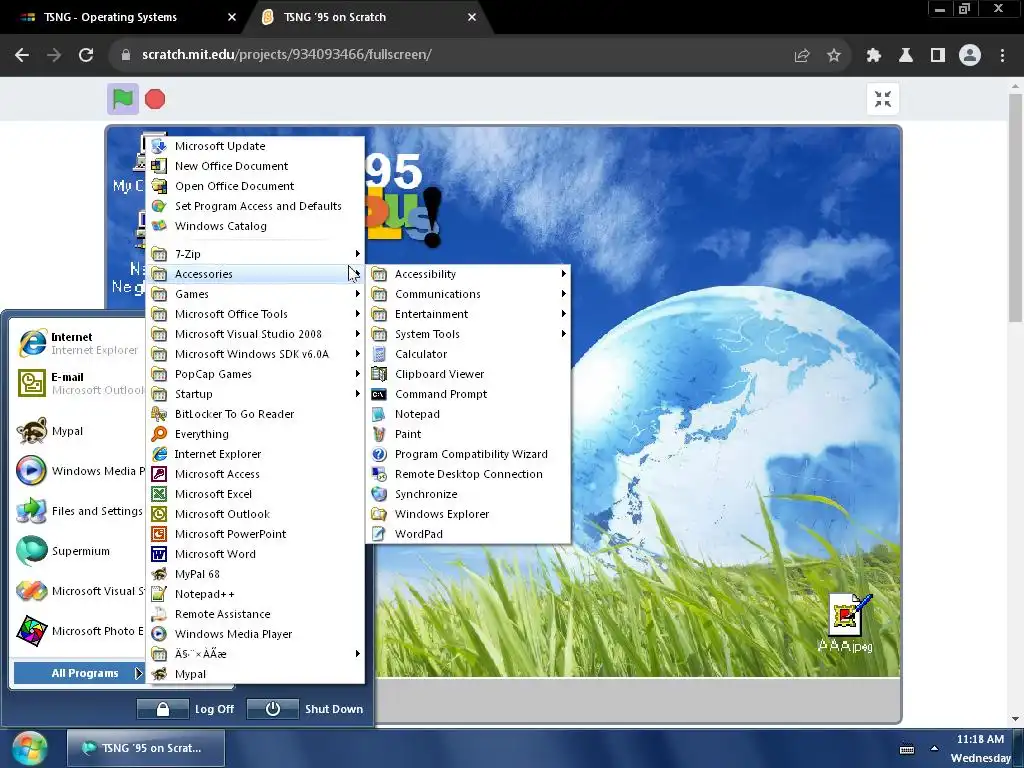Screen dimensions: 1024x768
Task: Expand Accessibility submenu arrow
Action: click(x=563, y=274)
